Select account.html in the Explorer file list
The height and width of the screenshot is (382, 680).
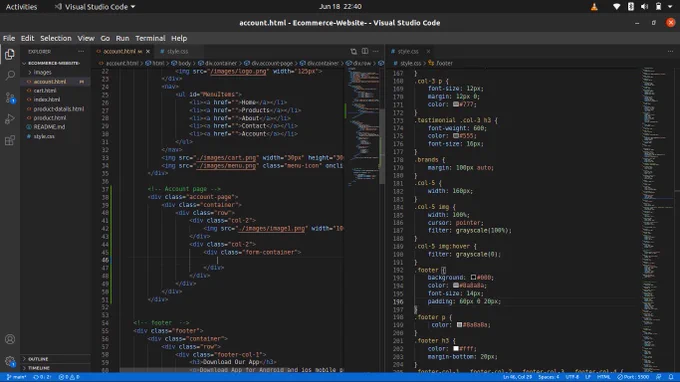click(x=50, y=82)
